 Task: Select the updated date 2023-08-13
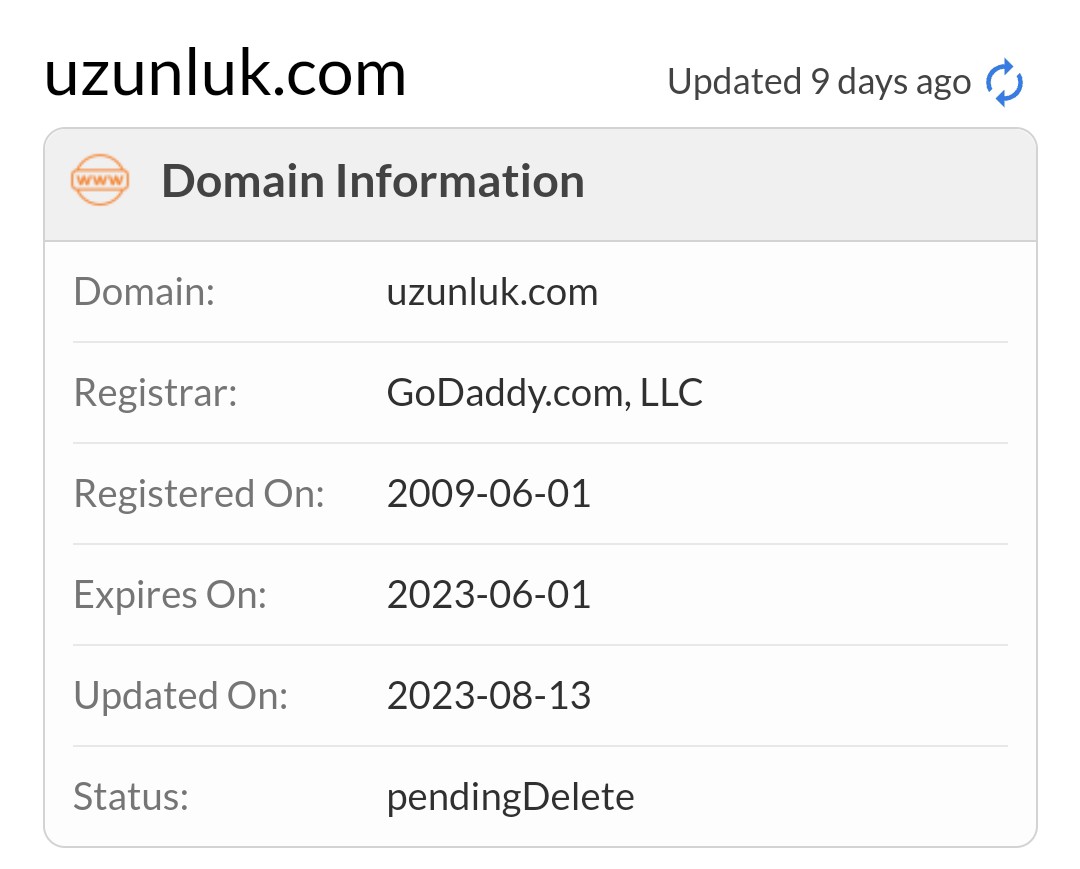point(488,695)
